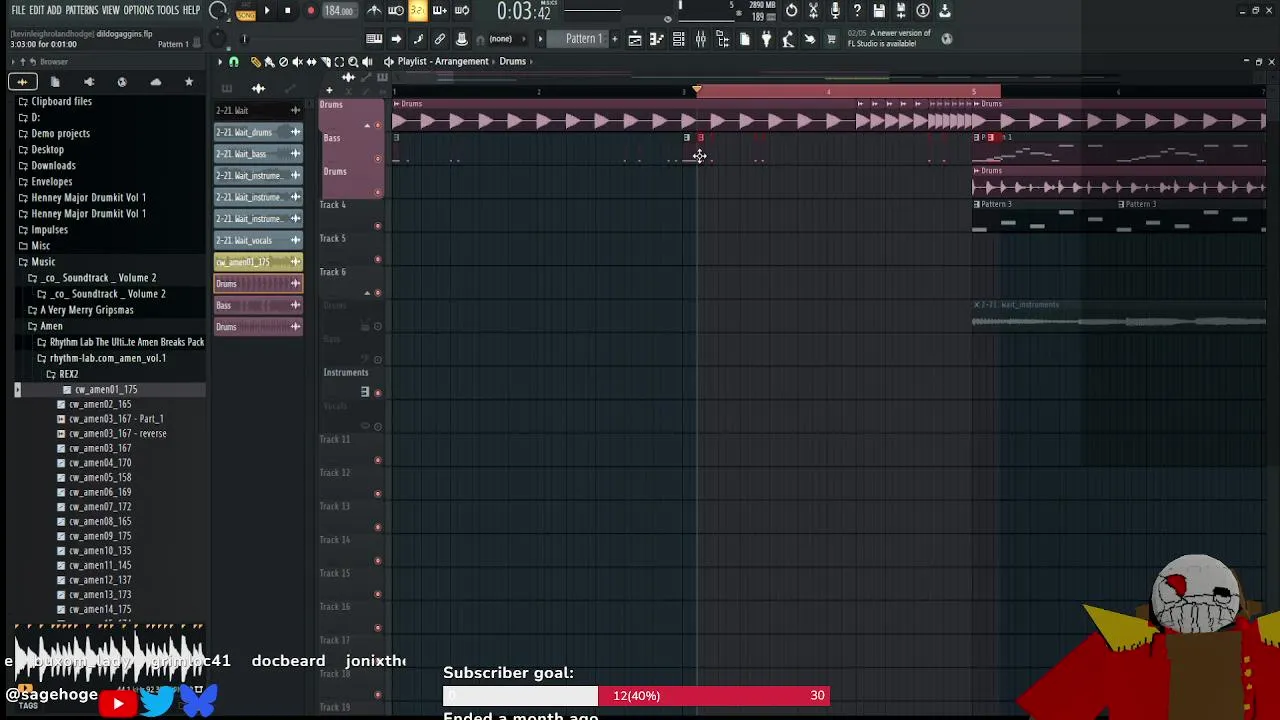
Task: Toggle overdub blend recording icon
Action: (x=440, y=11)
